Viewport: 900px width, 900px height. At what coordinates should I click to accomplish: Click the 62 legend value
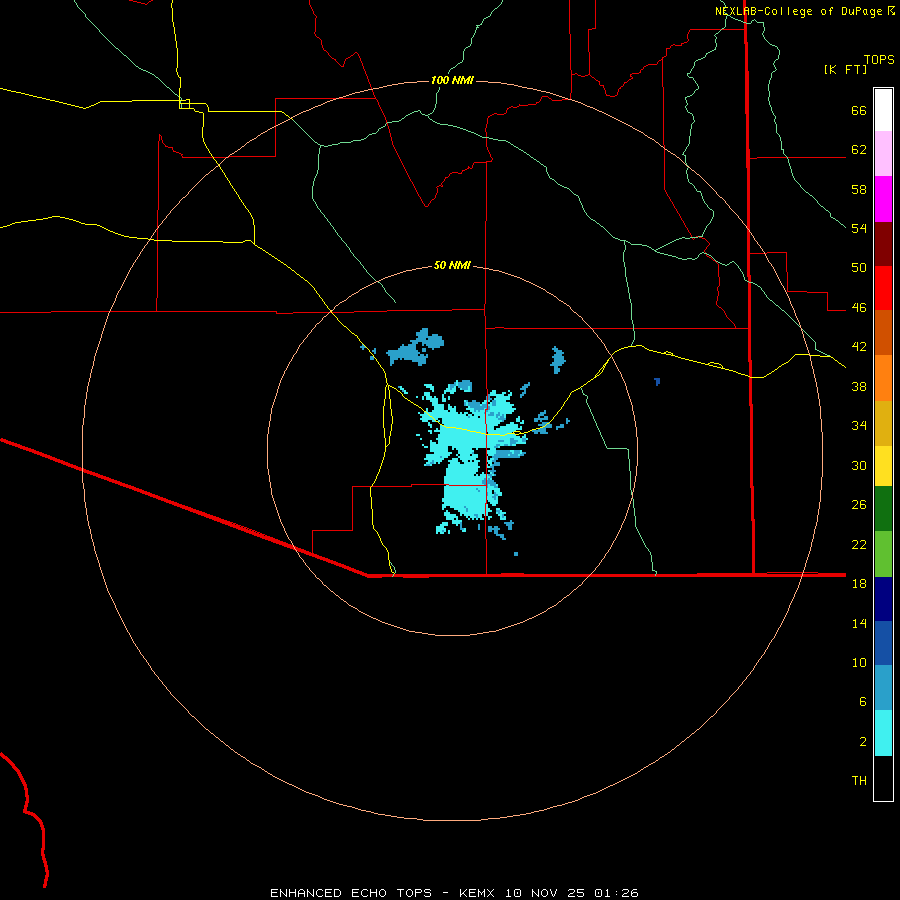pos(859,150)
